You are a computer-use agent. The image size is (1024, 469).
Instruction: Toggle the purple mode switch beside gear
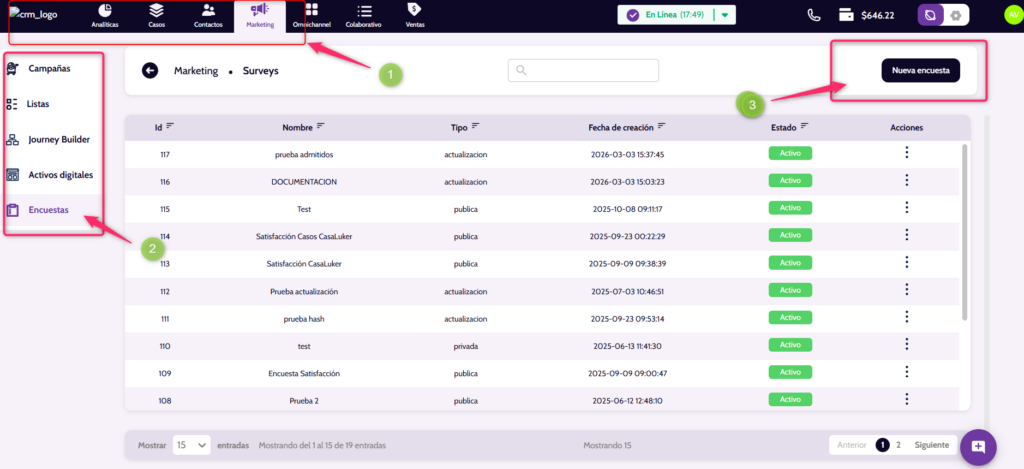[931, 16]
